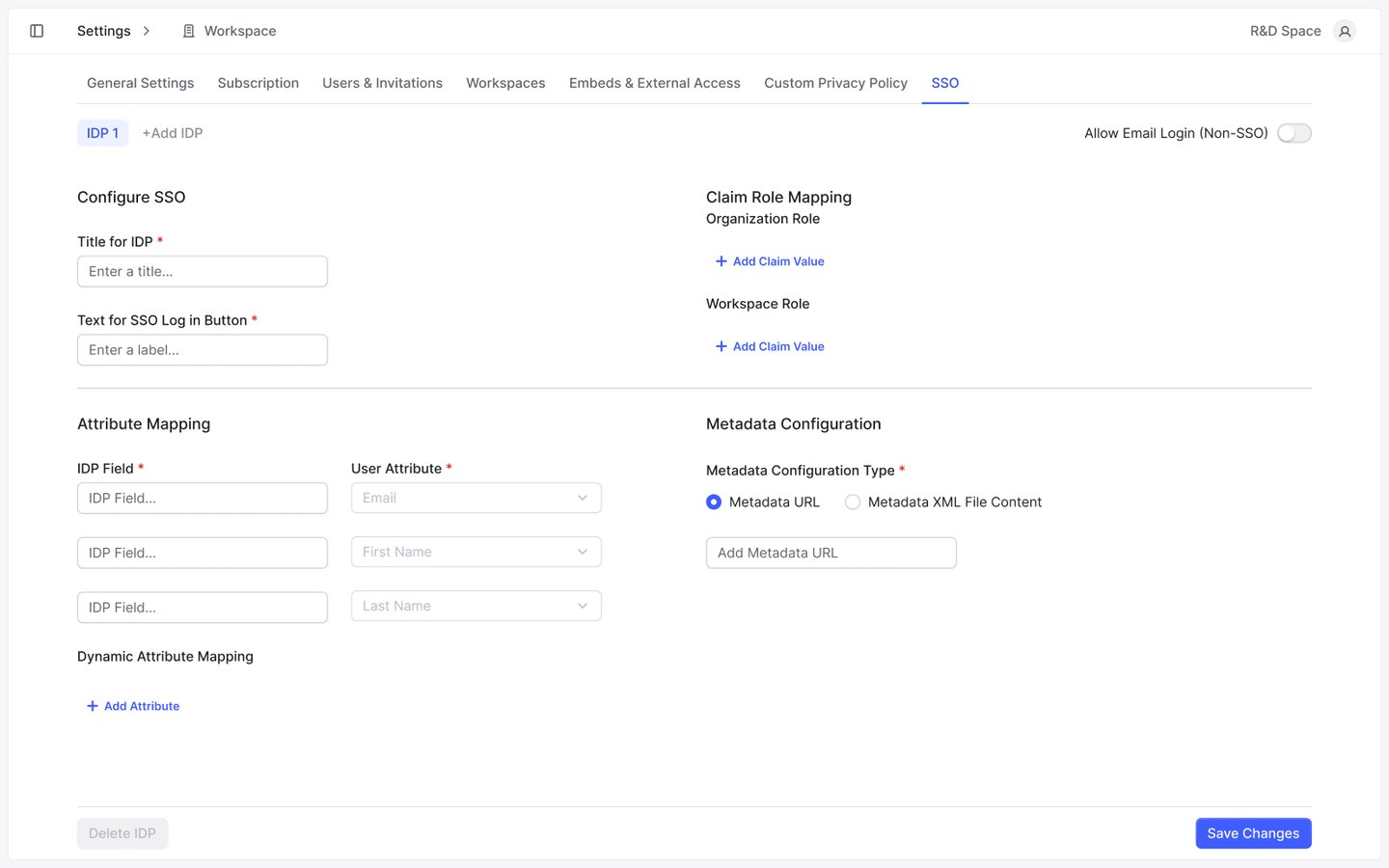
Task: Focus the Add Metadata URL field
Action: click(831, 553)
